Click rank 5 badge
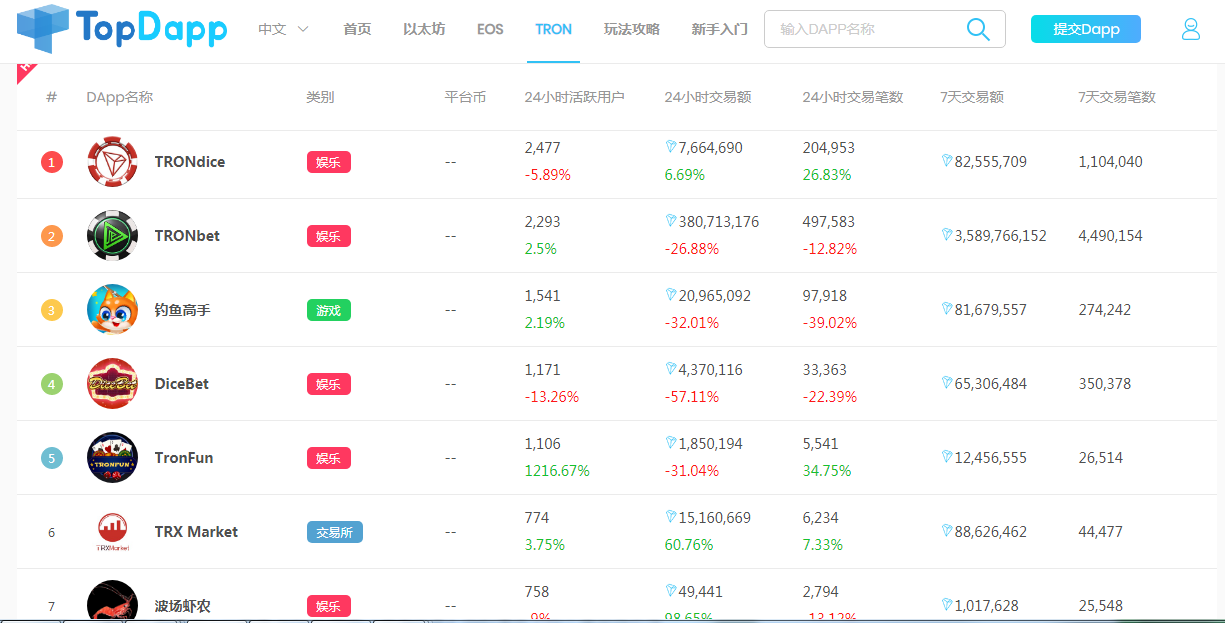This screenshot has width=1225, height=623. coord(52,458)
